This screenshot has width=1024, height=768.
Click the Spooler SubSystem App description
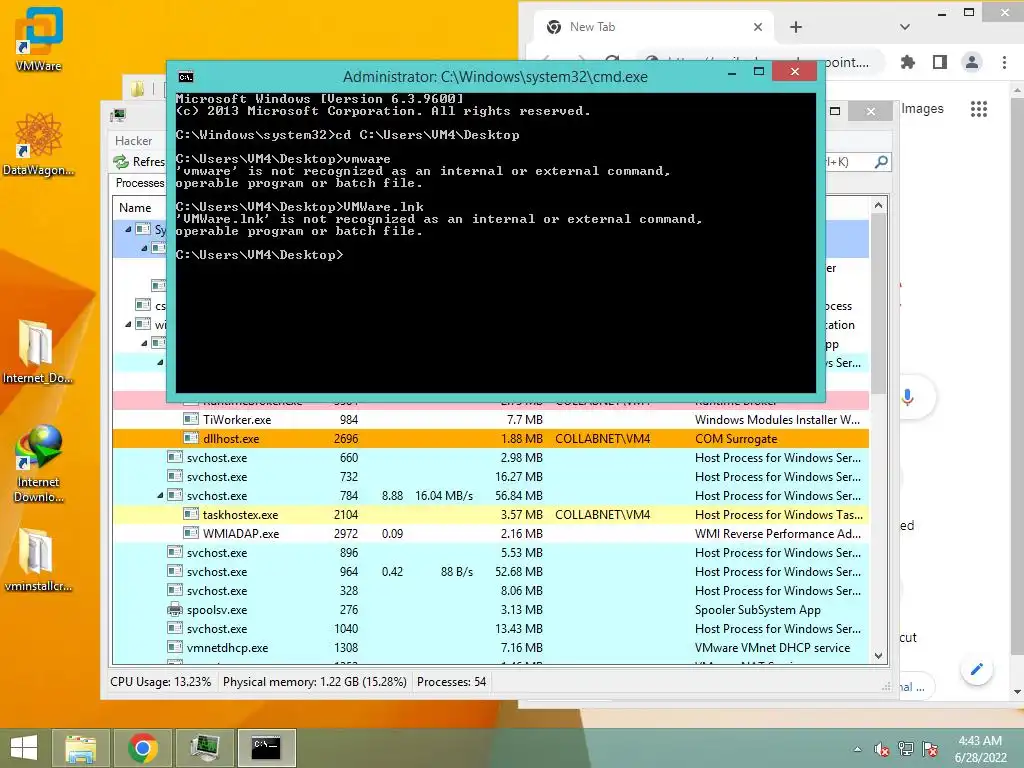click(x=758, y=610)
